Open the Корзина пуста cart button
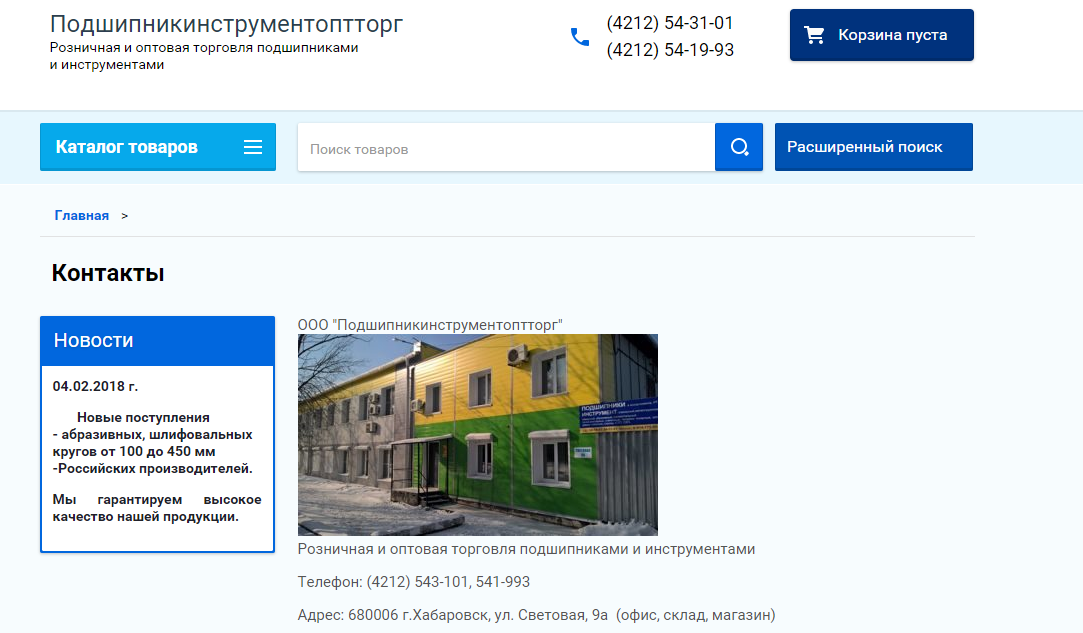This screenshot has width=1083, height=633. pos(881,35)
